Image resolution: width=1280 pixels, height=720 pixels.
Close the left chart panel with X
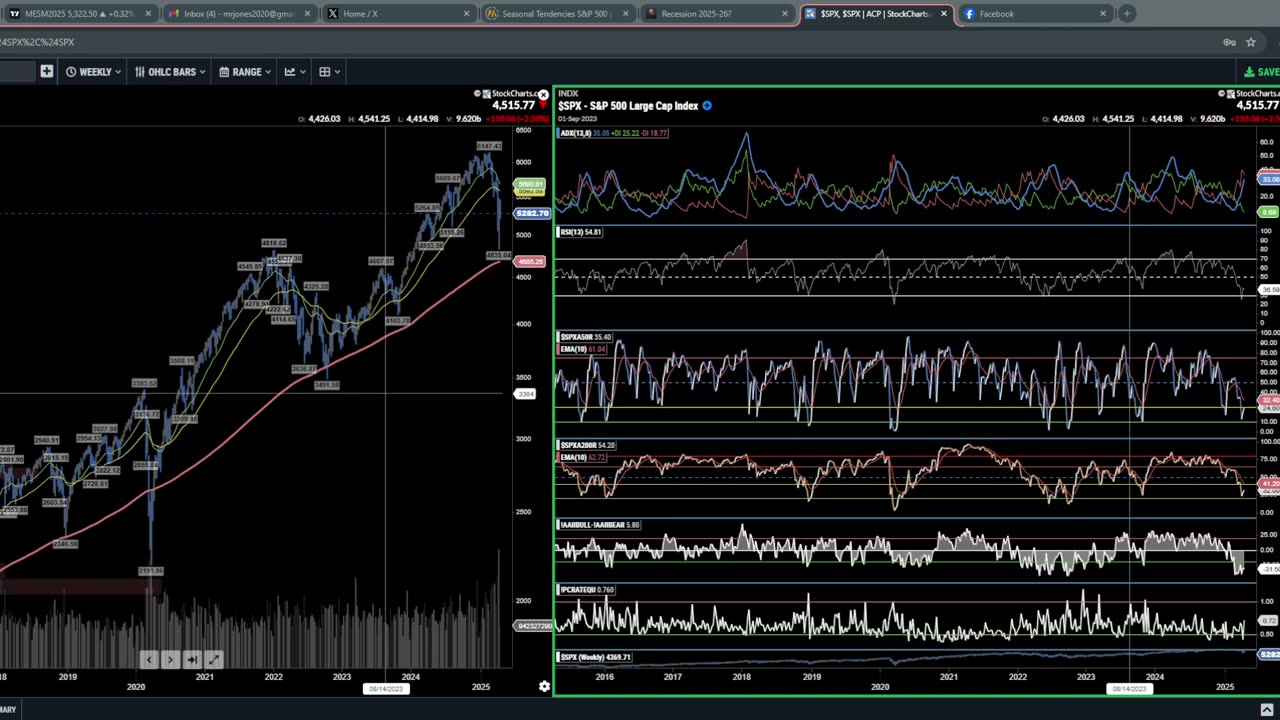(543, 95)
